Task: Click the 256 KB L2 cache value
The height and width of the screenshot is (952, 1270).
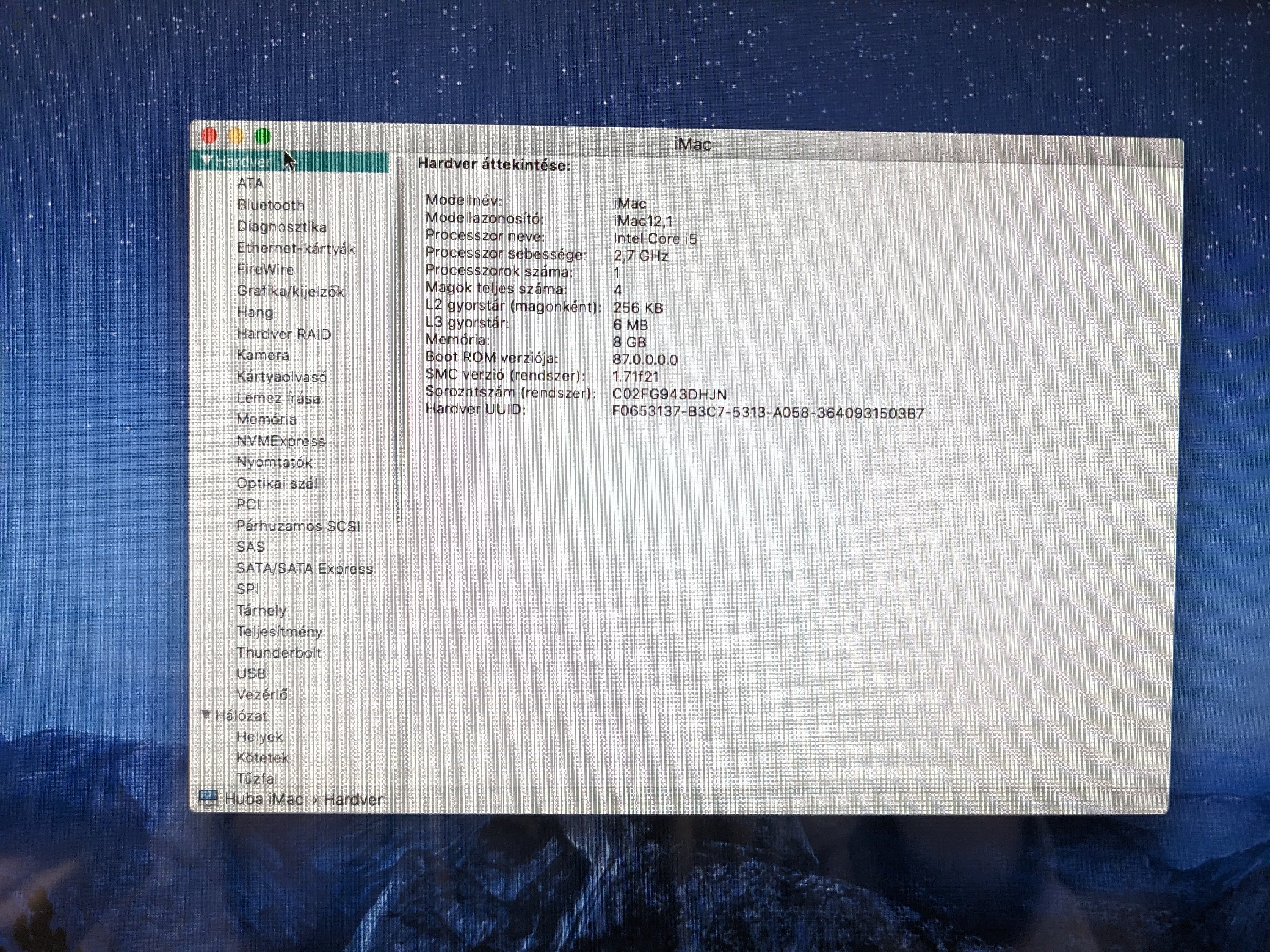Action: click(x=637, y=308)
